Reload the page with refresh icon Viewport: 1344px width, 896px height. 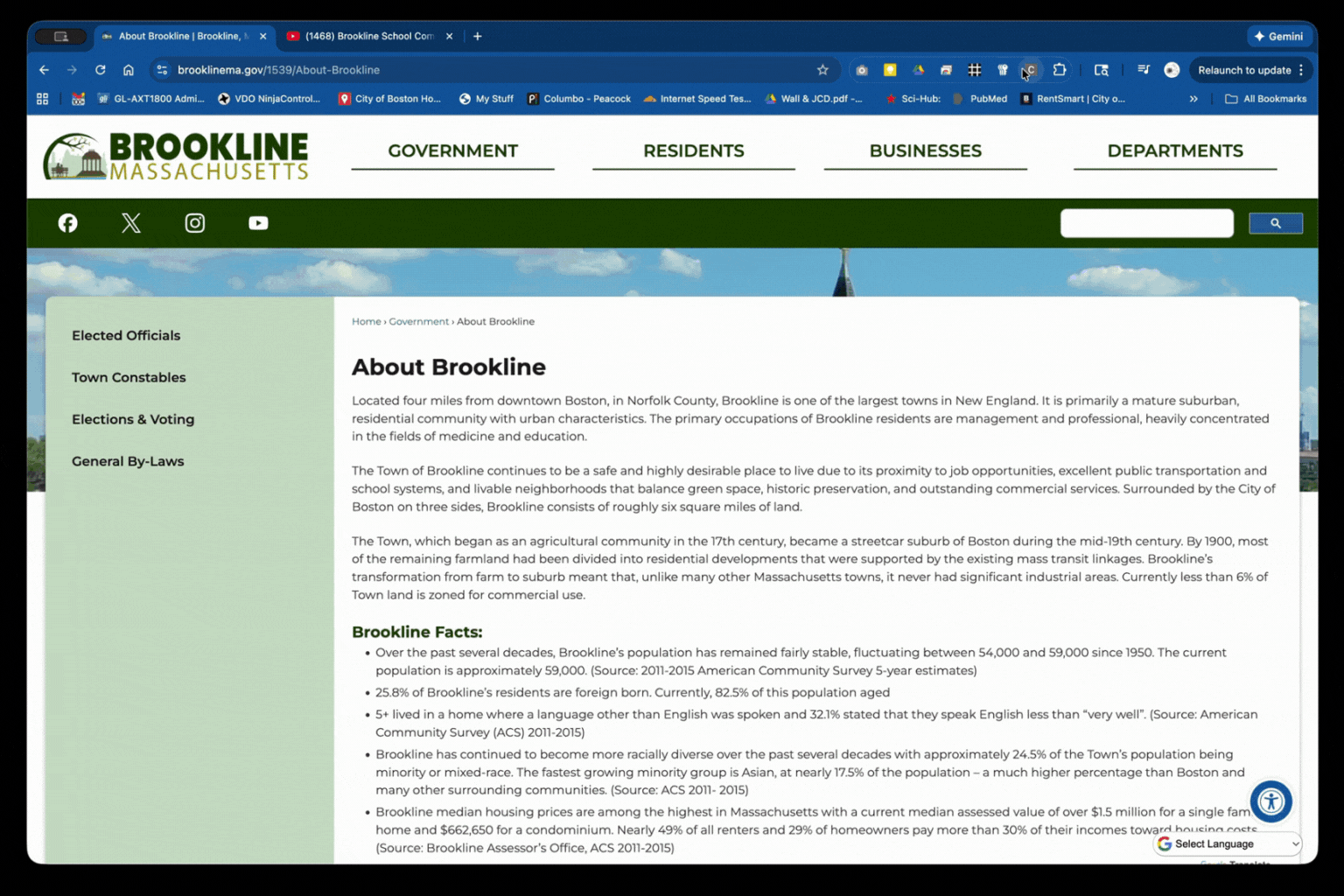pyautogui.click(x=101, y=70)
